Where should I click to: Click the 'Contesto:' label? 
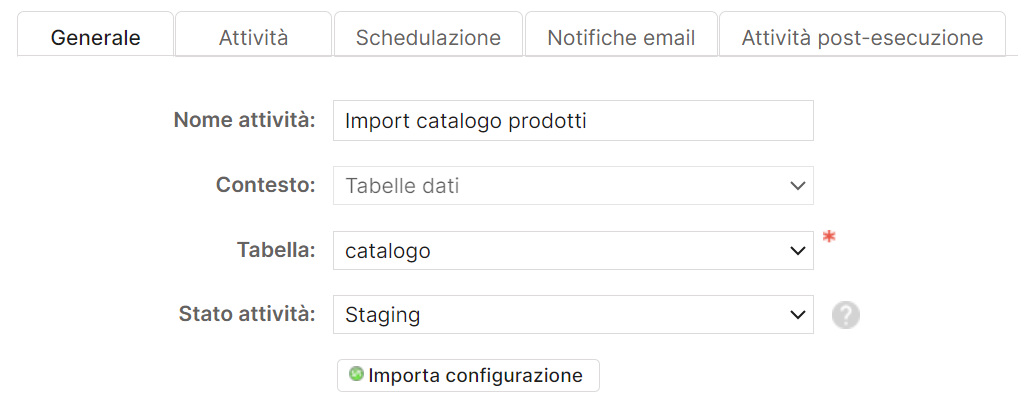click(x=266, y=185)
